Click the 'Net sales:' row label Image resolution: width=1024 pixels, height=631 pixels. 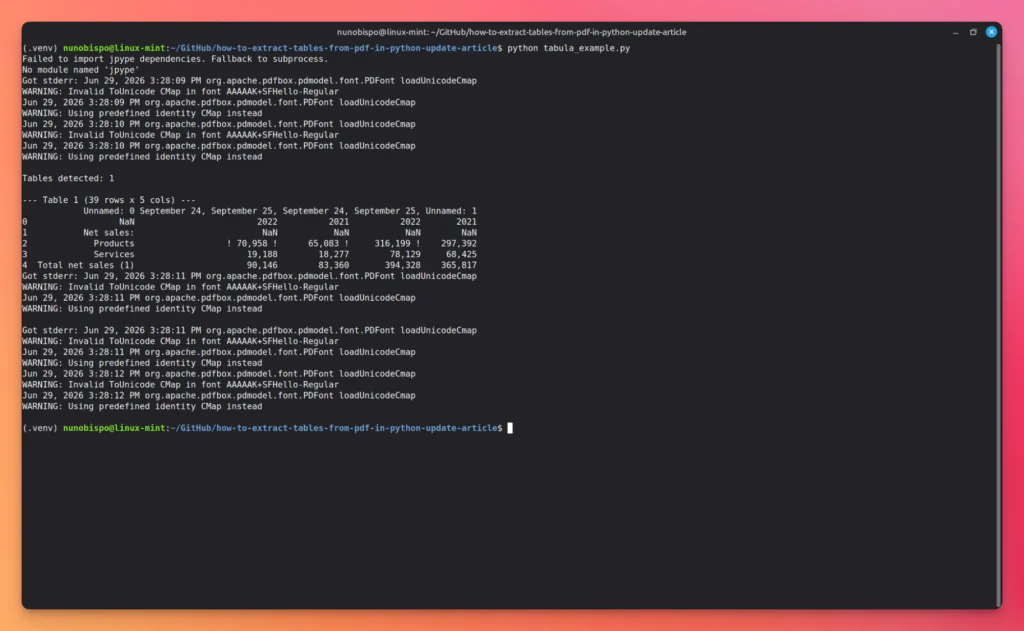click(108, 233)
